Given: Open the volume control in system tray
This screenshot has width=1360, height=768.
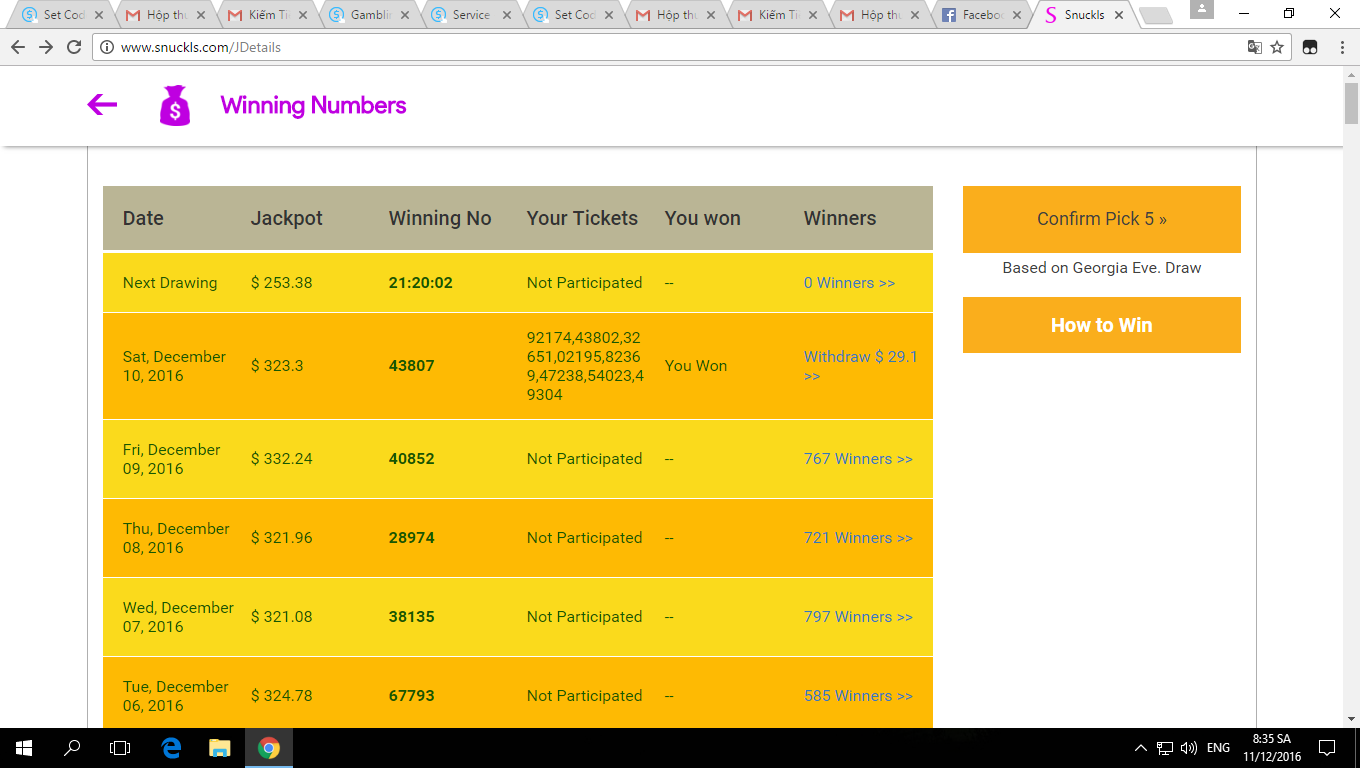Looking at the screenshot, I should point(1189,748).
